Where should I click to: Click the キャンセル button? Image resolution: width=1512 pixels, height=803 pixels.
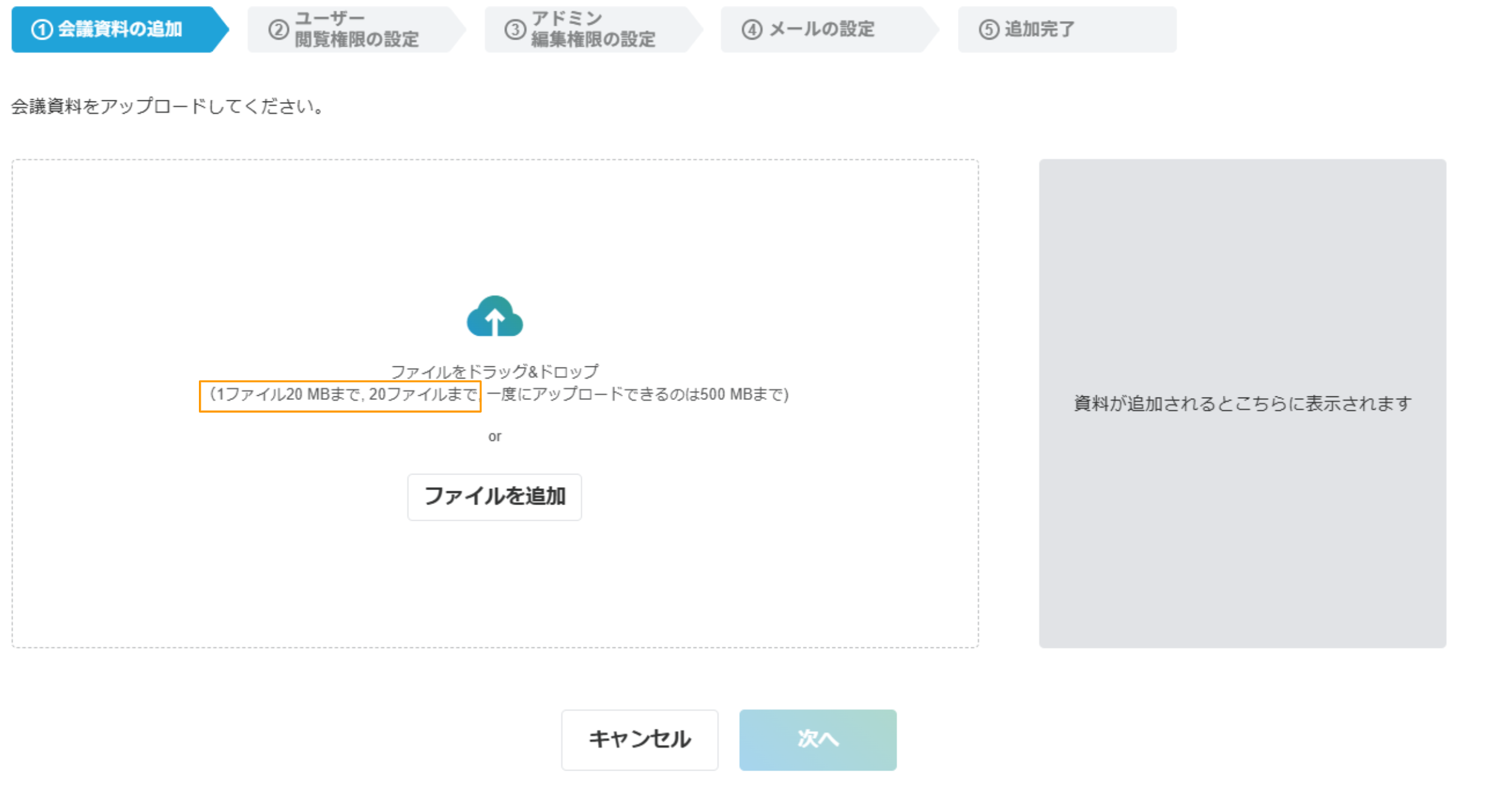coord(639,739)
